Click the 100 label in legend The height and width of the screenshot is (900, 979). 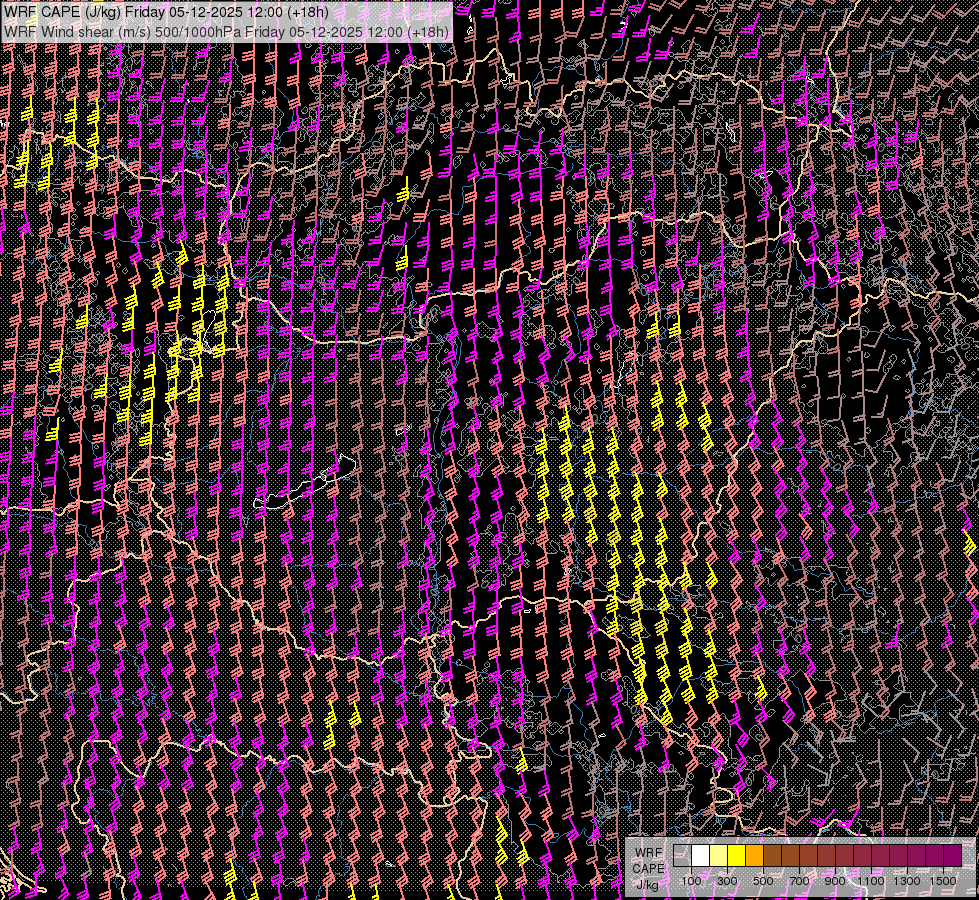tap(691, 880)
